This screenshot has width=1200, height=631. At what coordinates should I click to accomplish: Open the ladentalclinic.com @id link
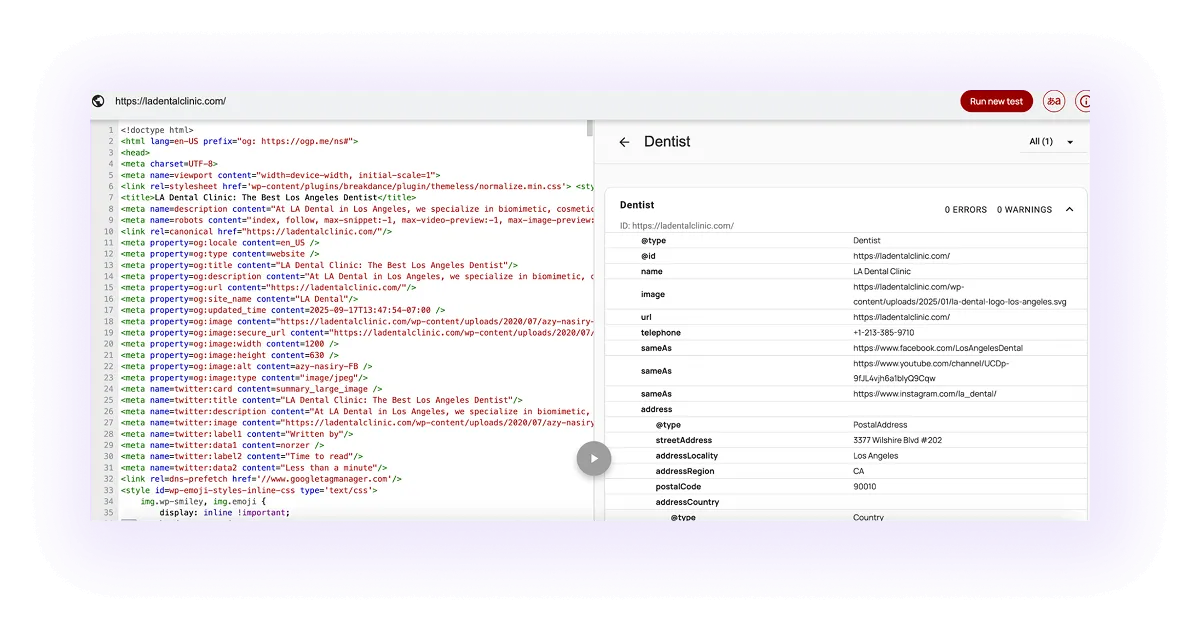point(903,255)
